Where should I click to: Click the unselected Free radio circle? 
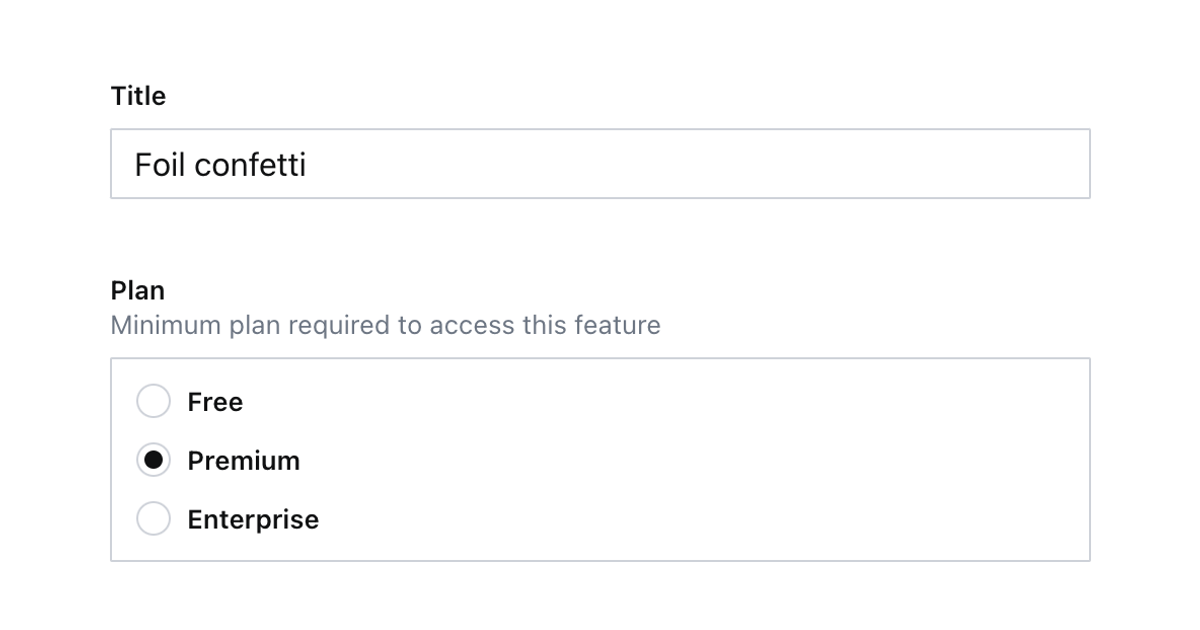[153, 400]
